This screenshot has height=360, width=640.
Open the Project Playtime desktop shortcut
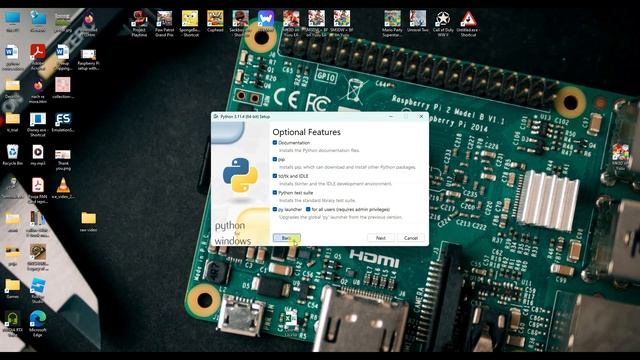point(139,24)
